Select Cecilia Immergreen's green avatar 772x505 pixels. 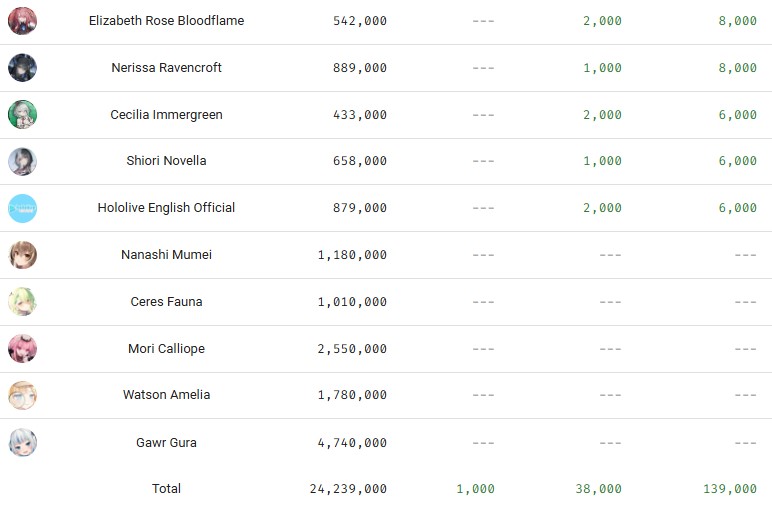click(22, 115)
